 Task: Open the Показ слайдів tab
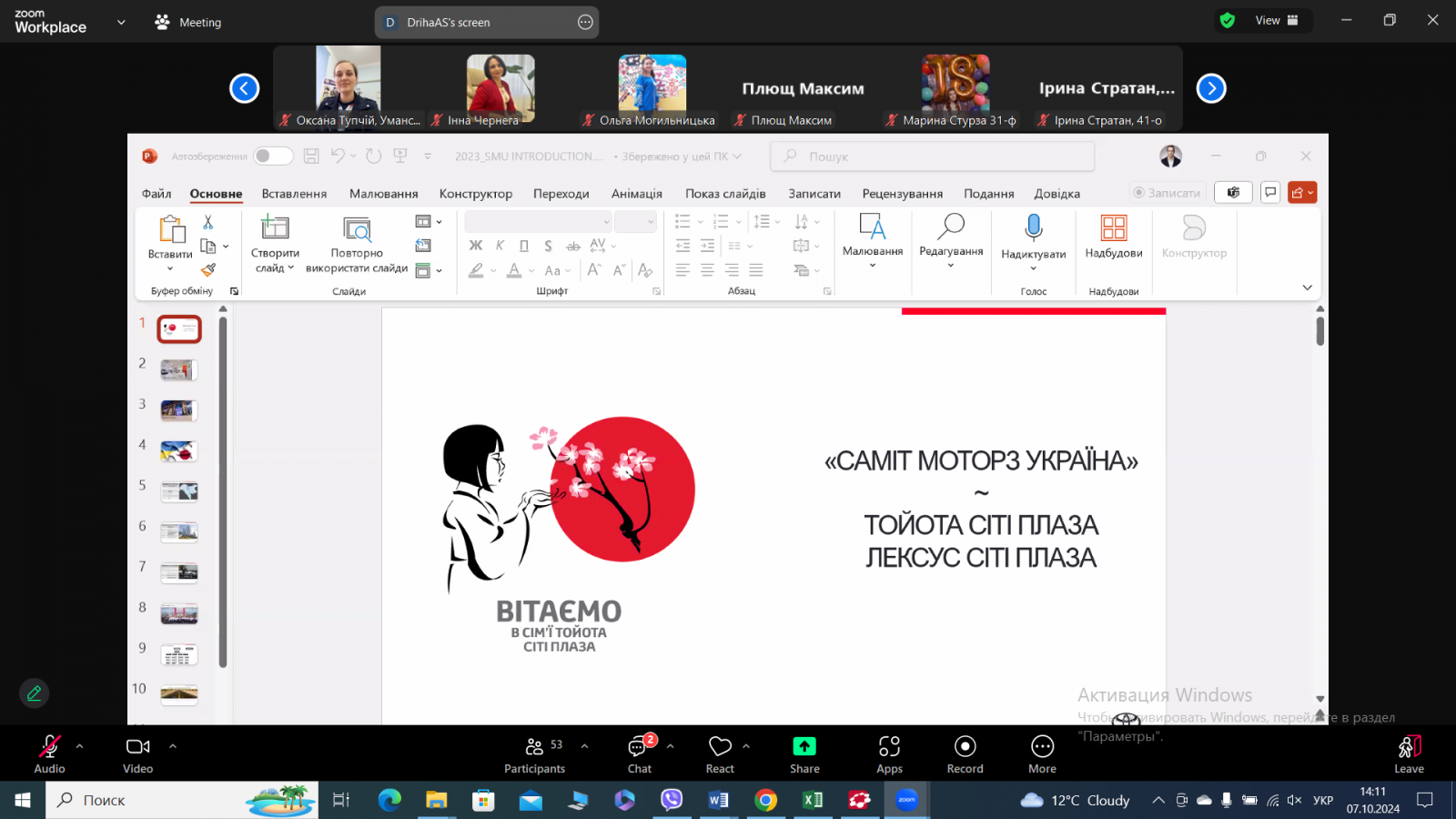(725, 194)
